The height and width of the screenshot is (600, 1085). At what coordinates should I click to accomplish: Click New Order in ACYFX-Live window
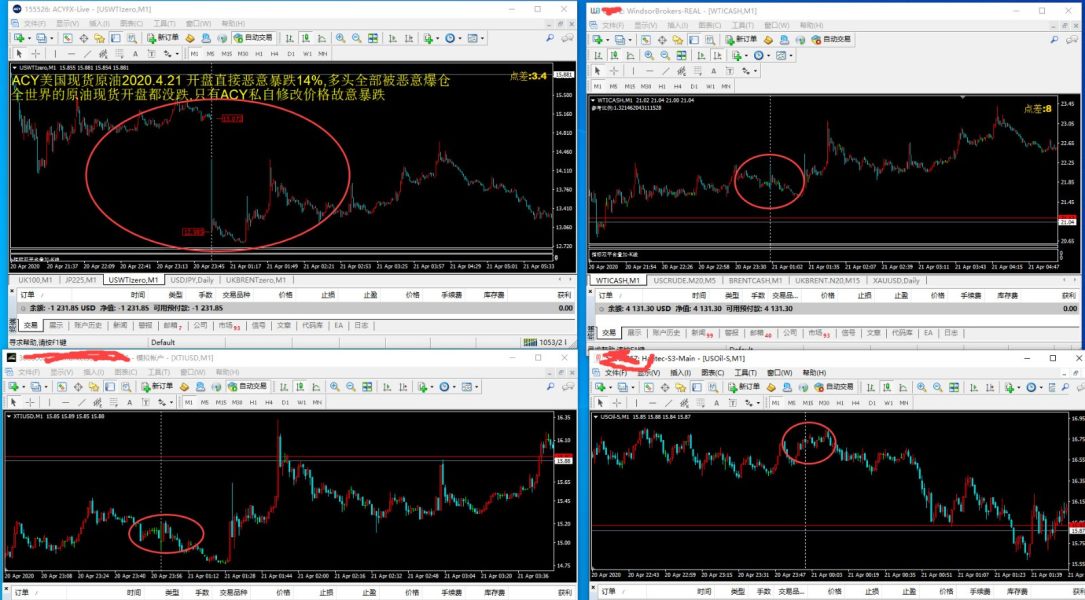point(164,37)
